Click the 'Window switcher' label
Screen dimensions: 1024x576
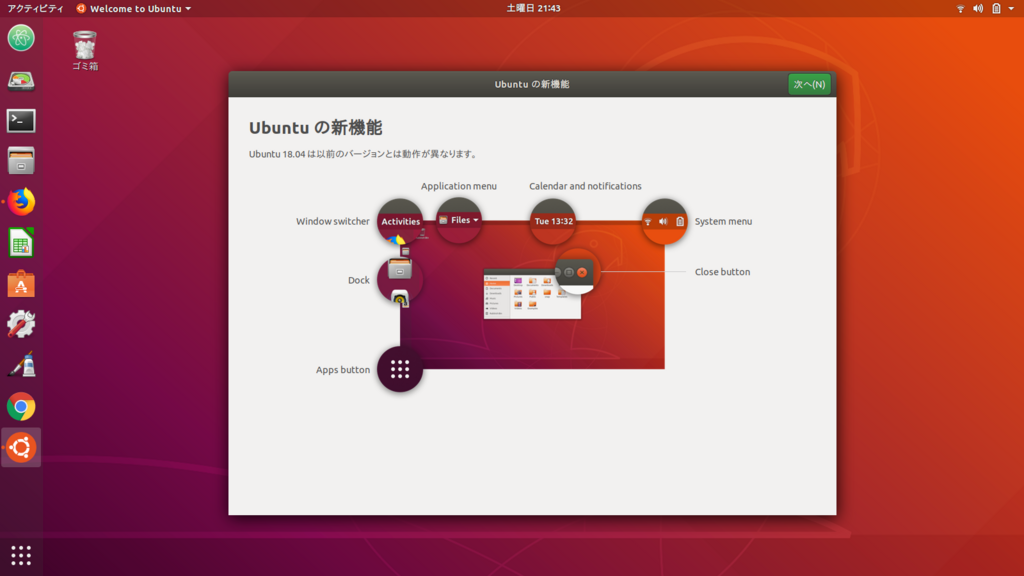point(332,221)
